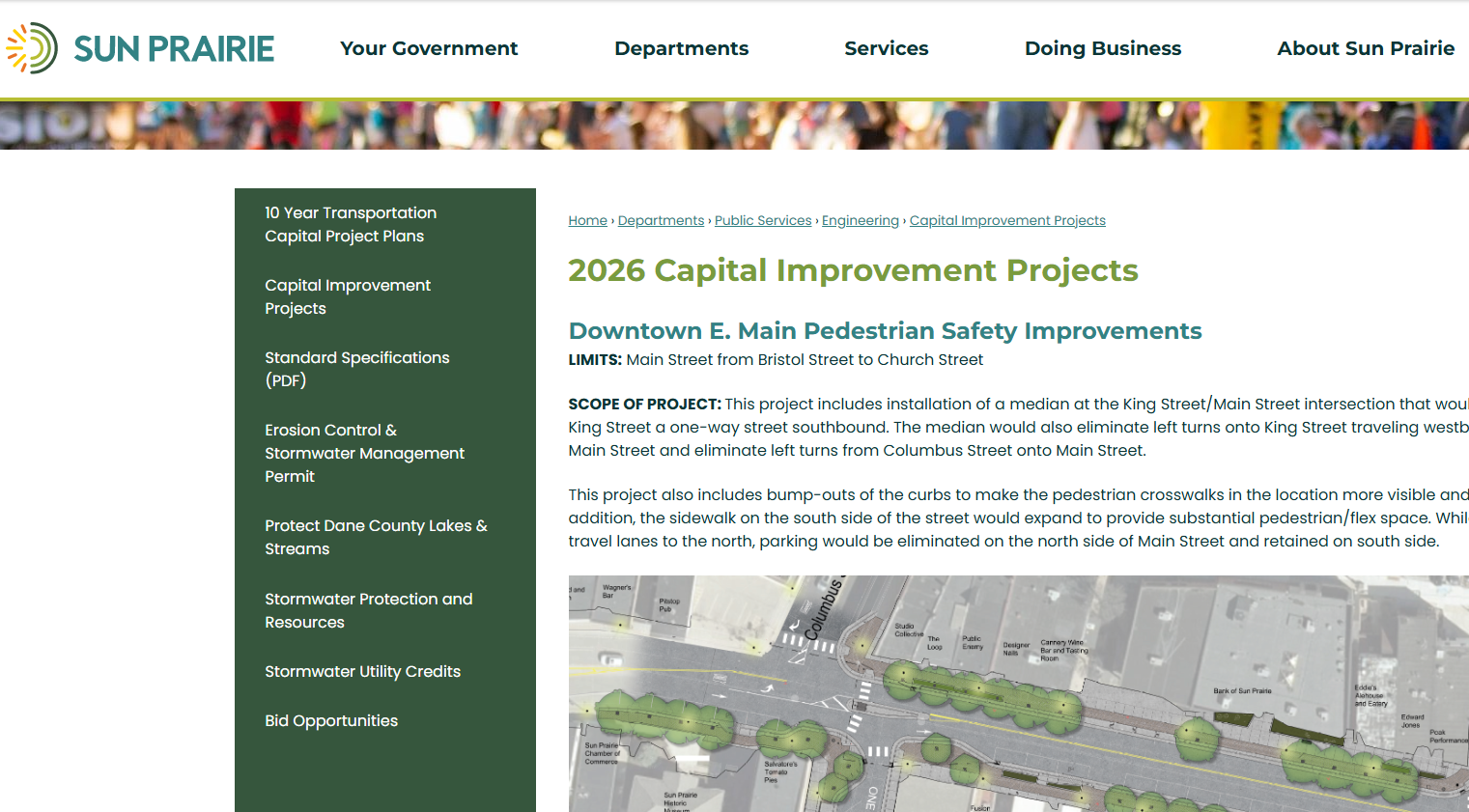Click the 2026 Capital Improvement Projects heading
1469x812 pixels.
[x=853, y=270]
